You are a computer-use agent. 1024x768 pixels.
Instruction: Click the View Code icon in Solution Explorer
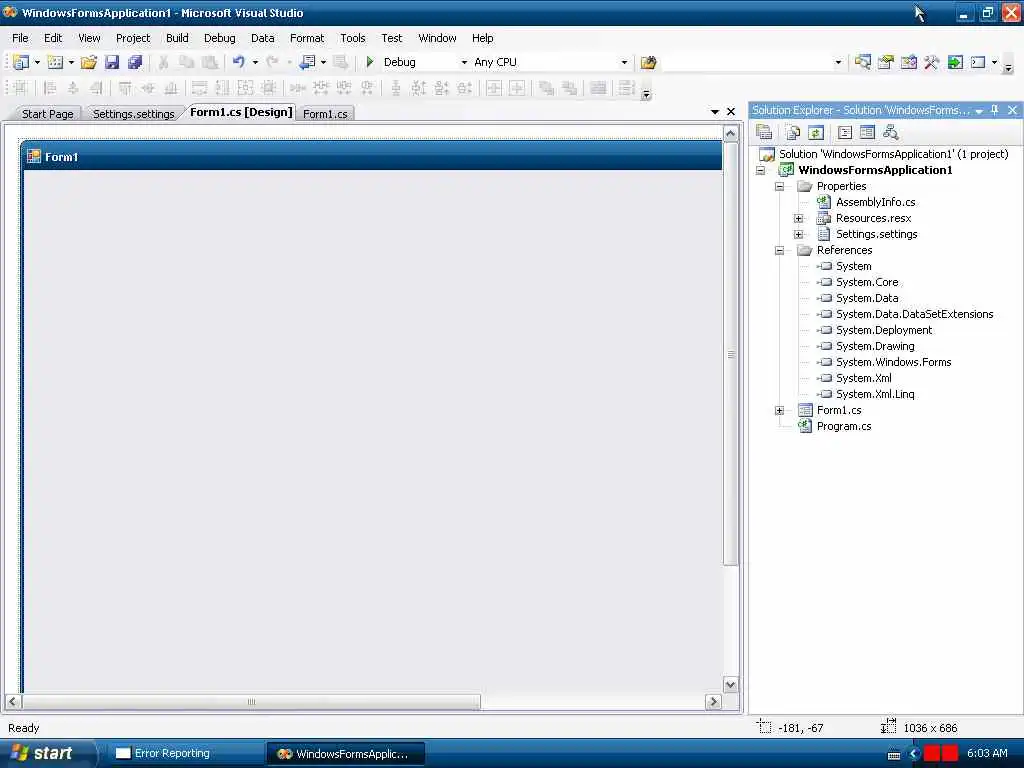(x=844, y=133)
